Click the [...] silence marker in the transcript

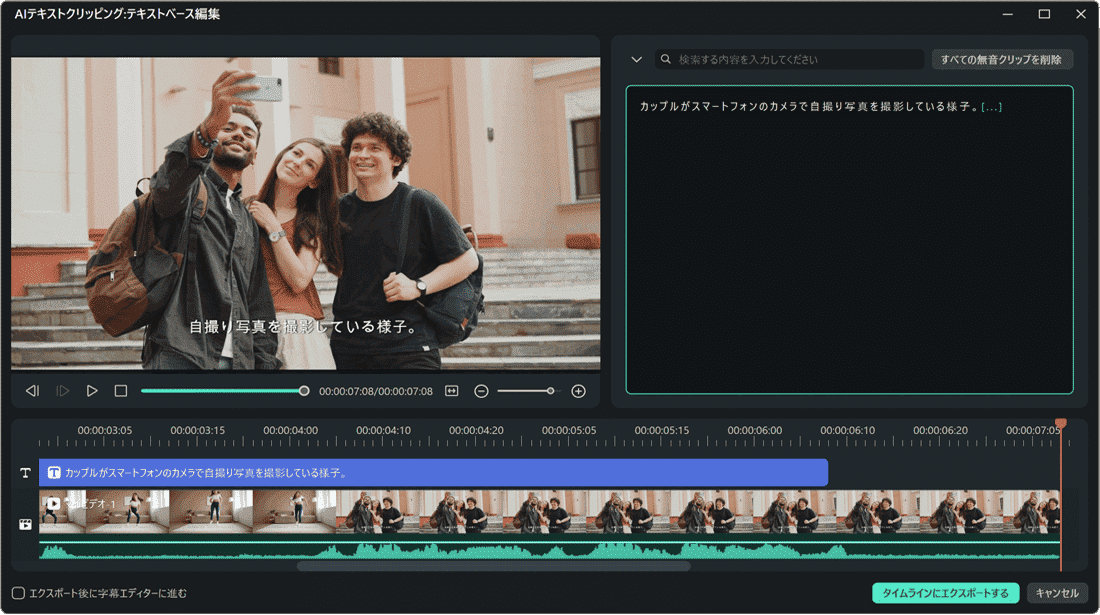(991, 106)
